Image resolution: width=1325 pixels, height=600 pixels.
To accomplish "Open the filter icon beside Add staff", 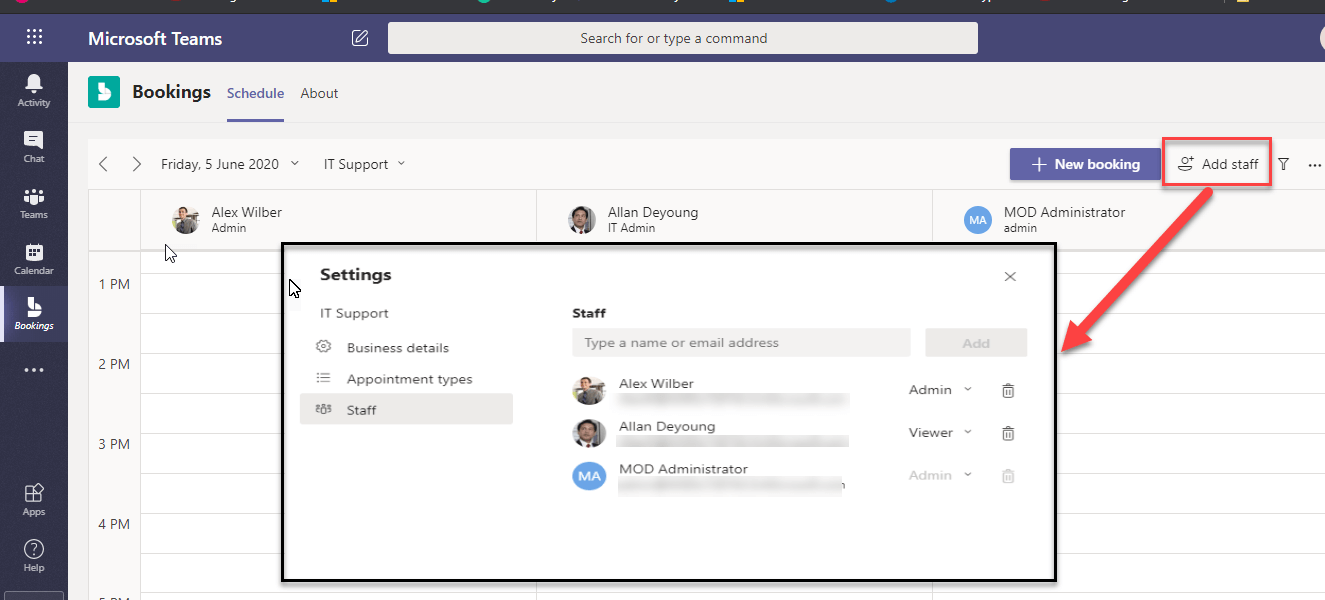I will click(x=1284, y=164).
